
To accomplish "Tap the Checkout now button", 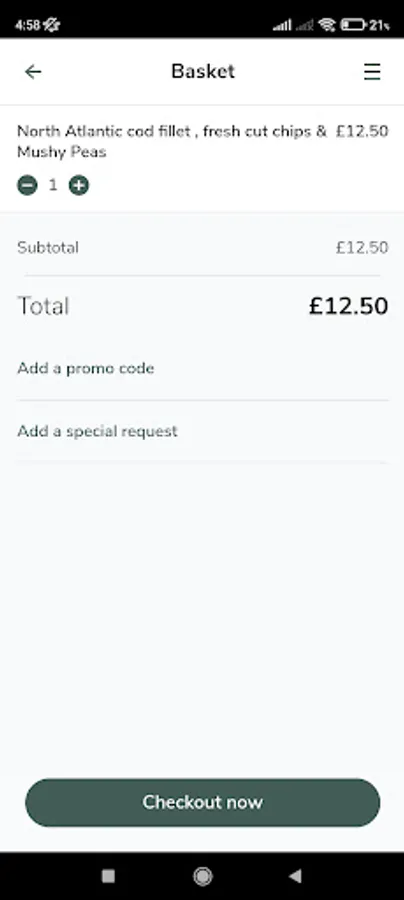I will pos(203,802).
